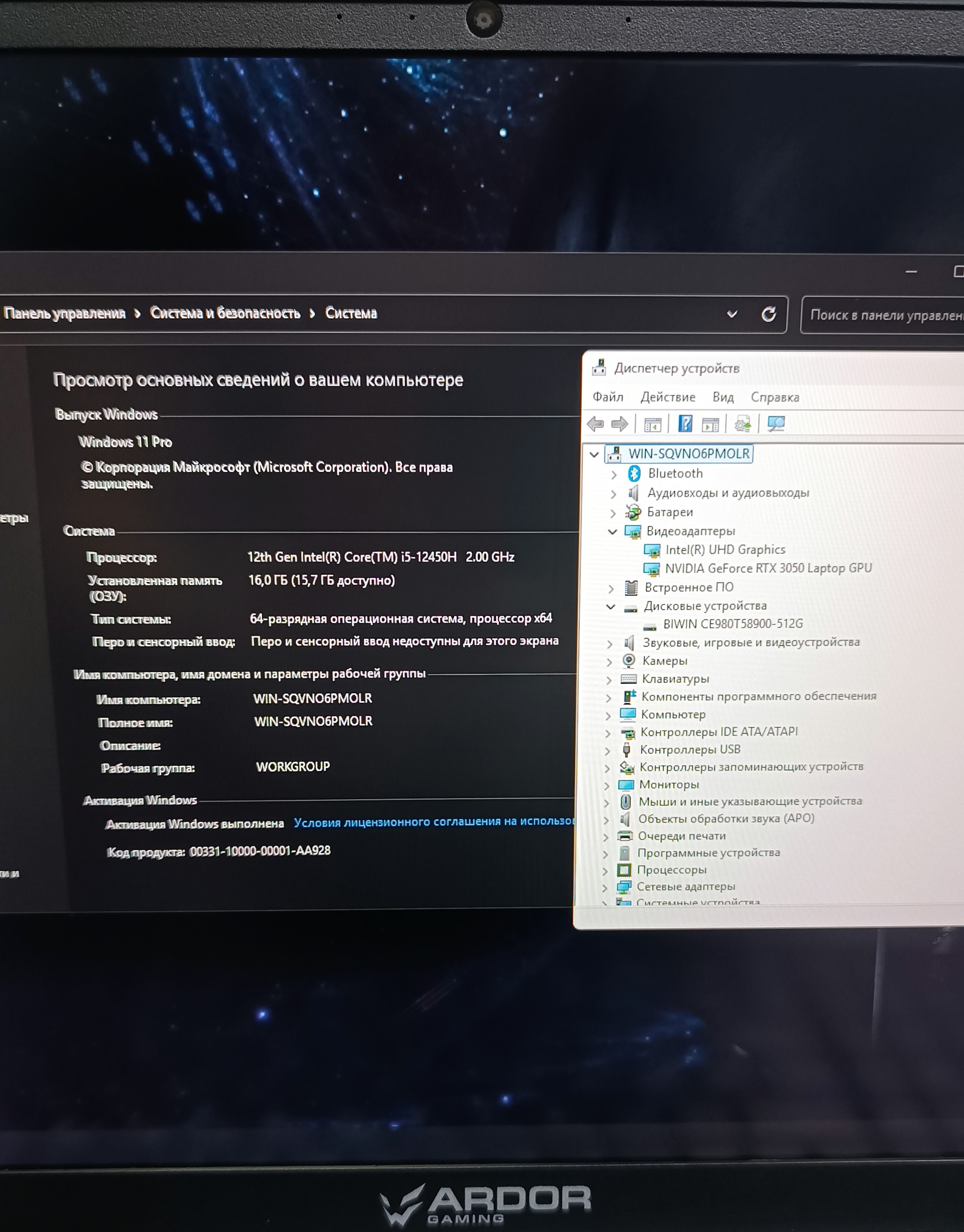Click the BIWIN CE980T58900-512G disk icon
964x1232 pixels.
coord(650,625)
